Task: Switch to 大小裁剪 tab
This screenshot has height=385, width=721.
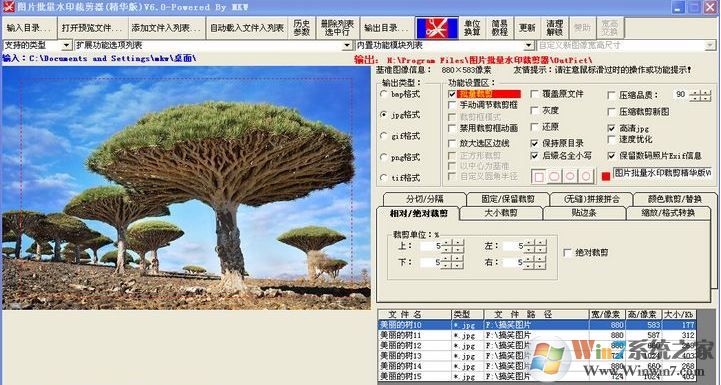Action: [x=501, y=213]
